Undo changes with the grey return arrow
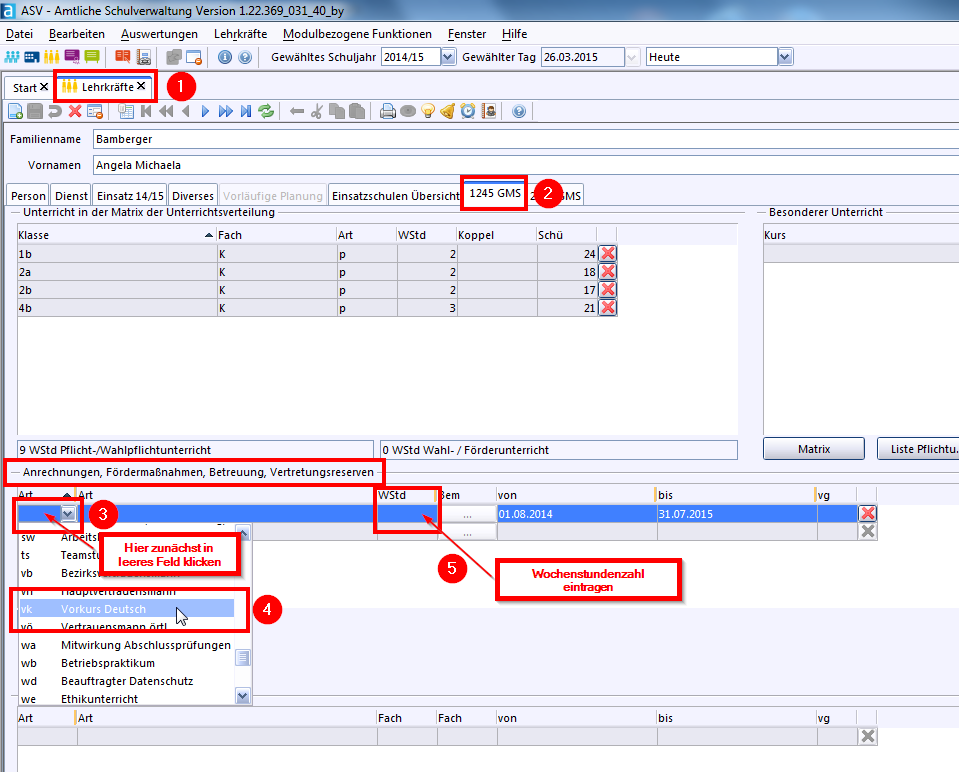Screen dimensions: 959x772 pyautogui.click(x=55, y=111)
